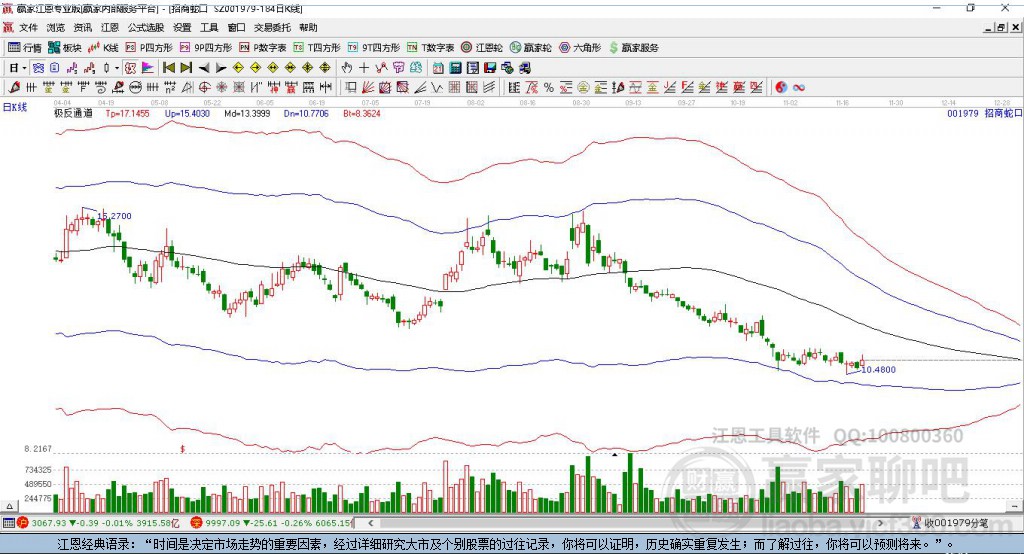The width and height of the screenshot is (1024, 554).
Task: Click the calculator icon in toolbar
Action: click(x=456, y=68)
